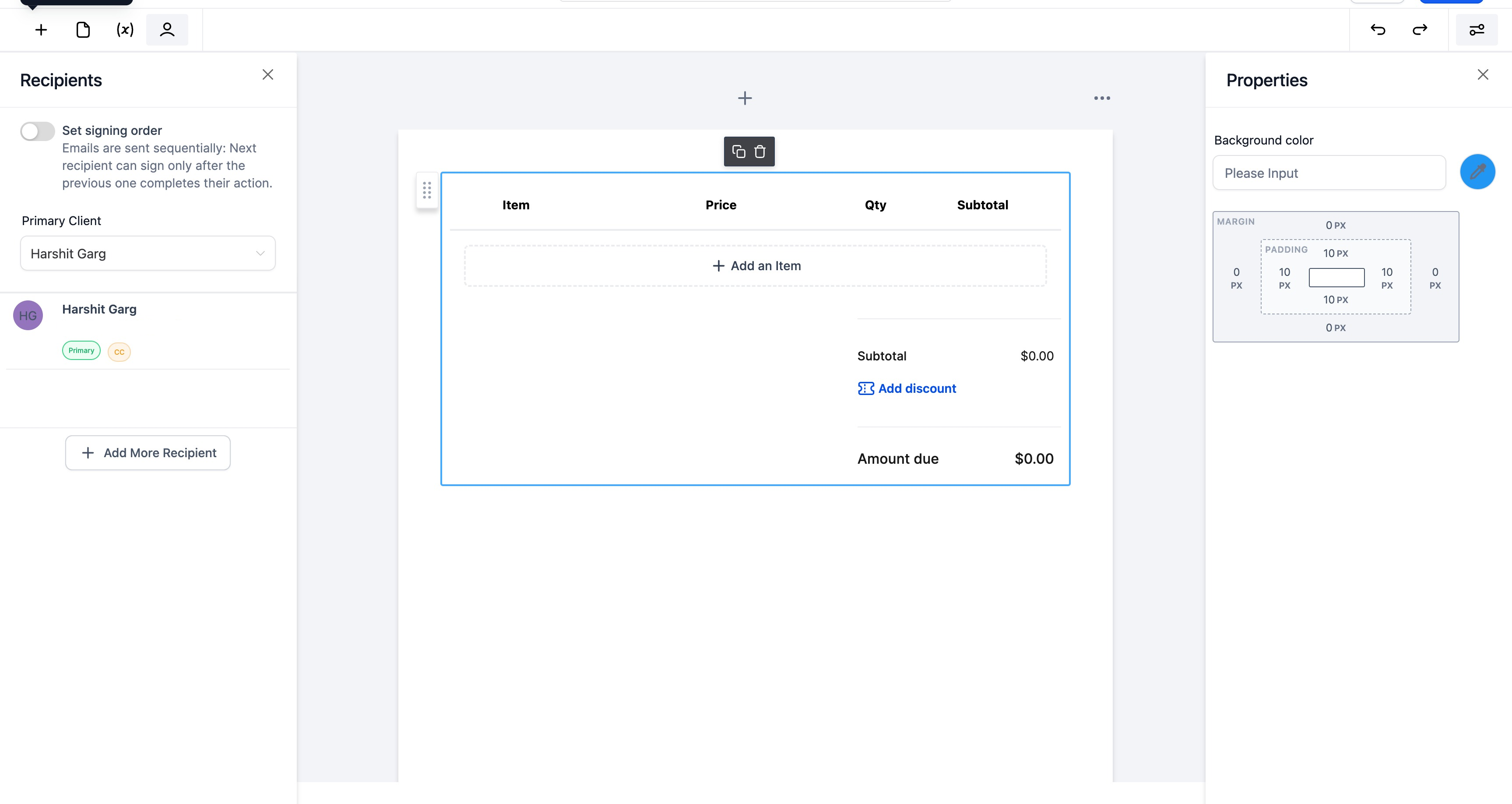Open the three dots page options menu
This screenshot has width=1512, height=804.
coord(1102,98)
